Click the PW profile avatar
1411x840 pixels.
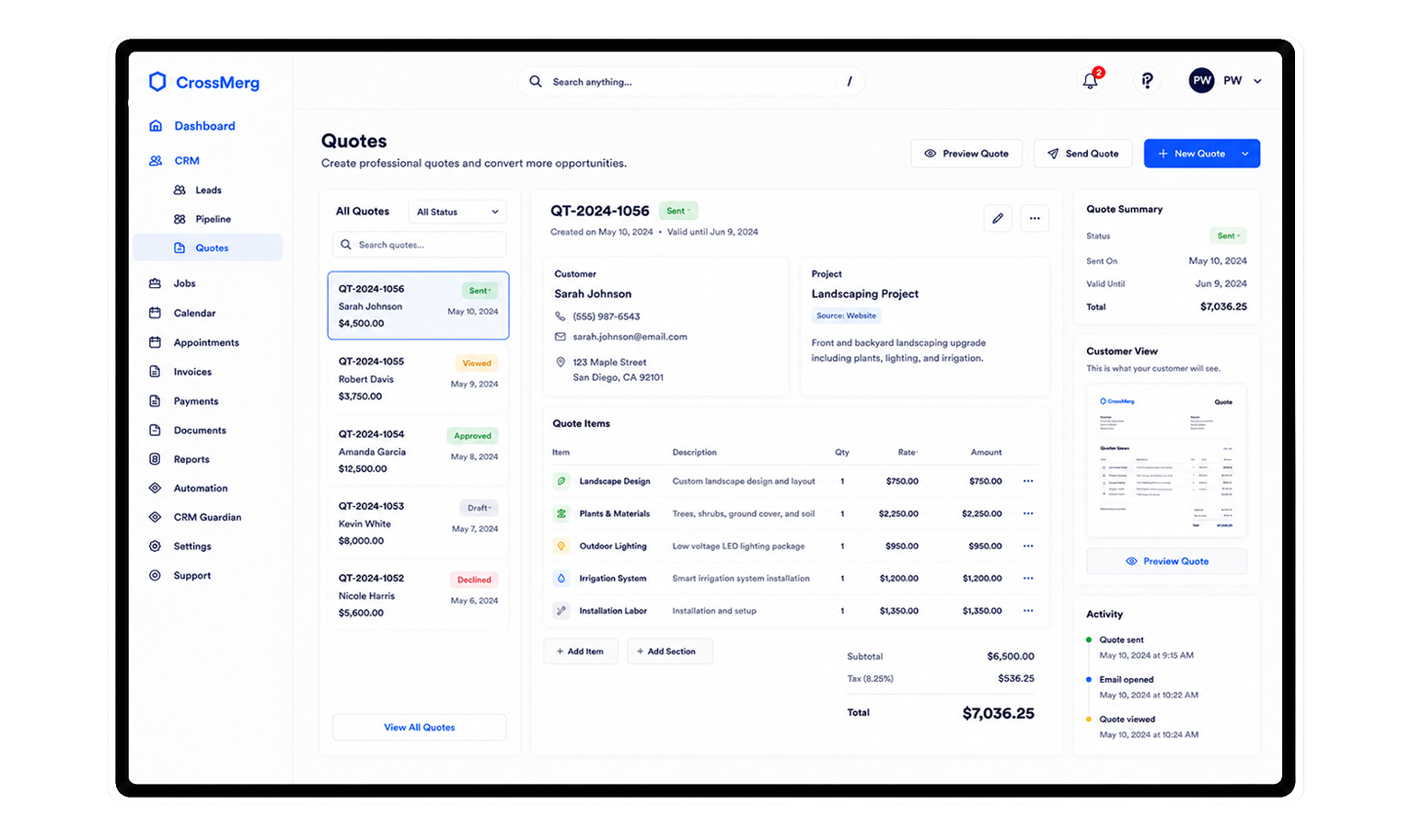pyautogui.click(x=1202, y=81)
